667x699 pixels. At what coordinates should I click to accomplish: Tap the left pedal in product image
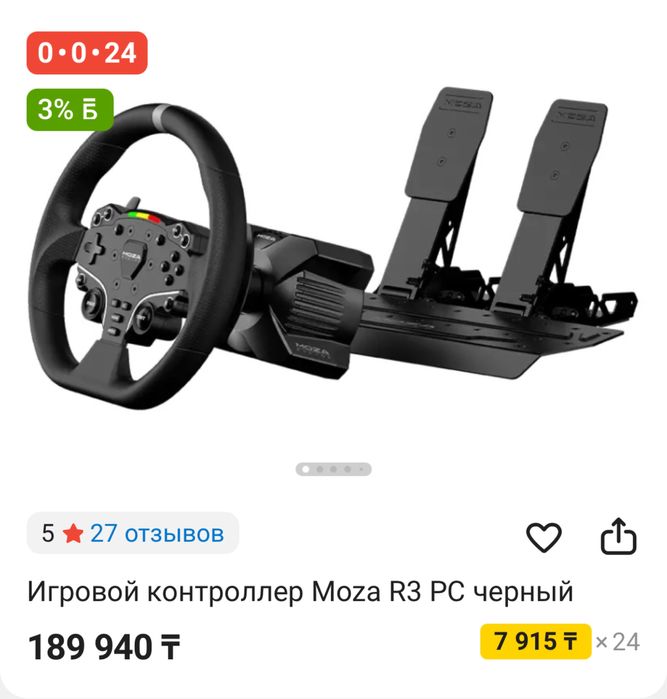click(x=439, y=192)
